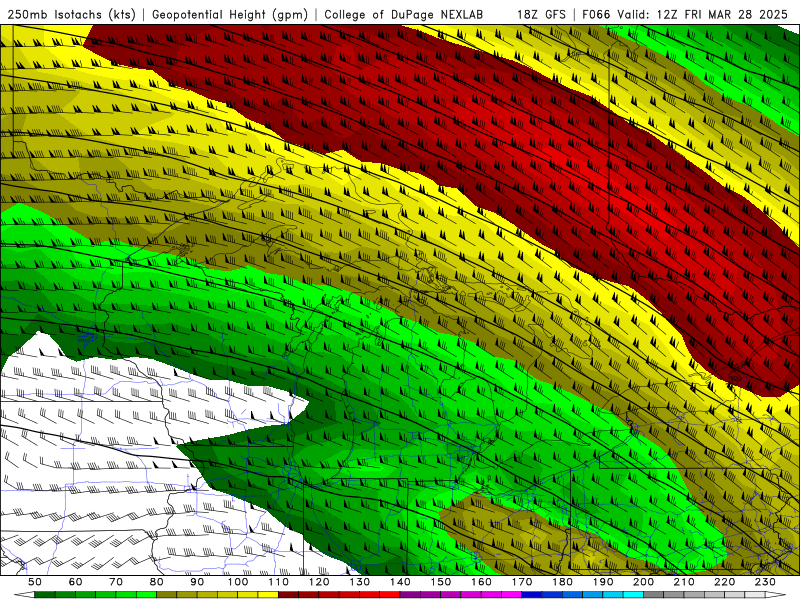The height and width of the screenshot is (600, 800).
Task: Select the 60 knot label on color scale
Action: (x=76, y=582)
